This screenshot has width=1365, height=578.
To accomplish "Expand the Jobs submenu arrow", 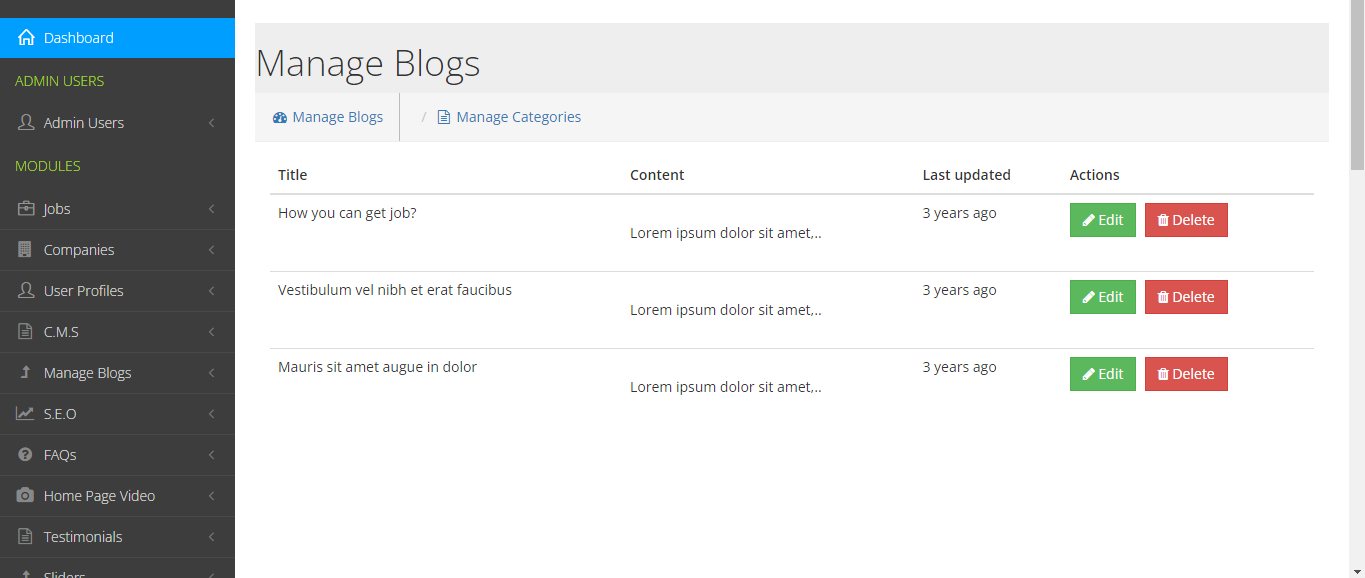I will coord(212,209).
